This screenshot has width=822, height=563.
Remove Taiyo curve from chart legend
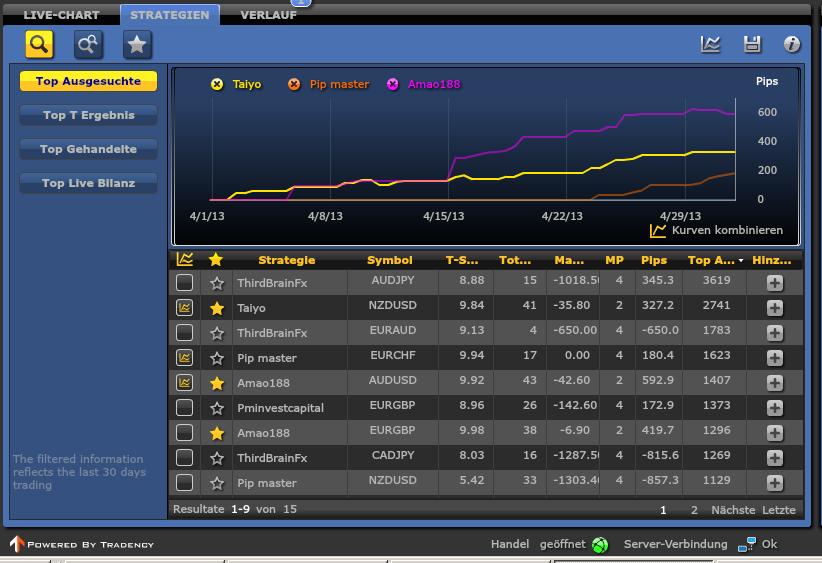tap(217, 84)
